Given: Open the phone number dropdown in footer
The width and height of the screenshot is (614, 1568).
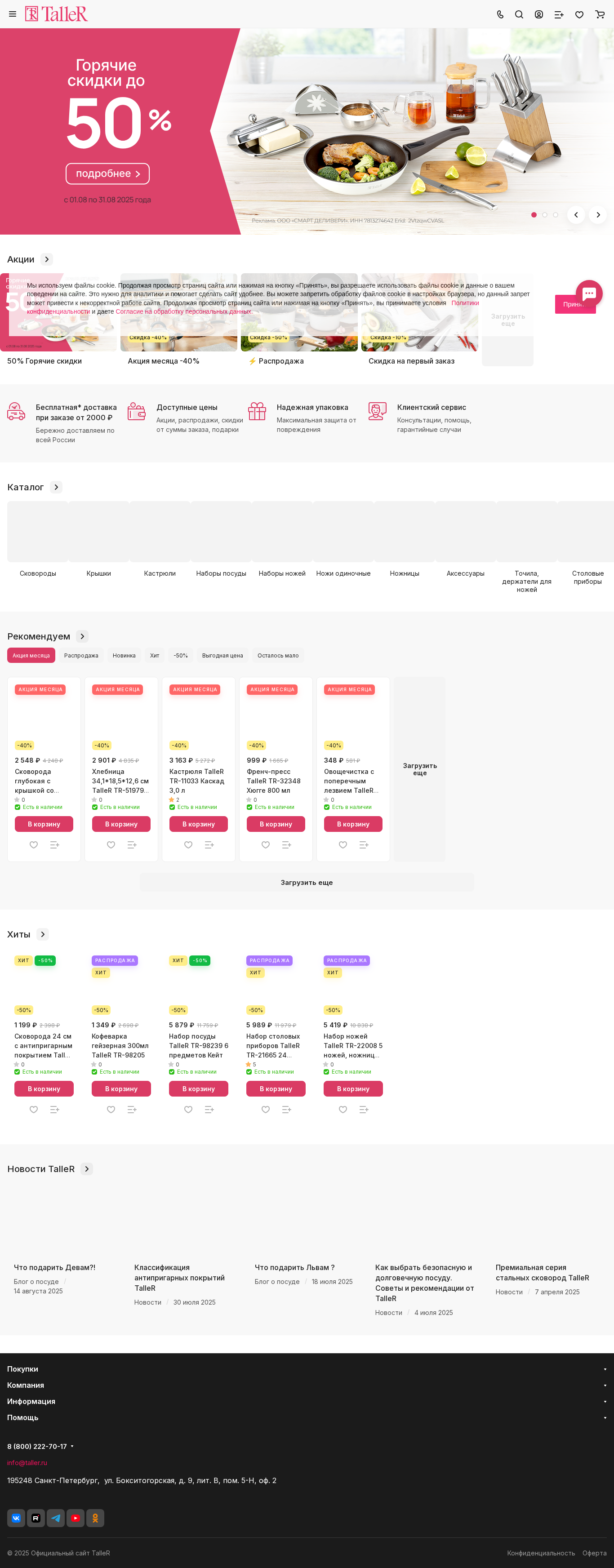Looking at the screenshot, I should coord(72,1446).
